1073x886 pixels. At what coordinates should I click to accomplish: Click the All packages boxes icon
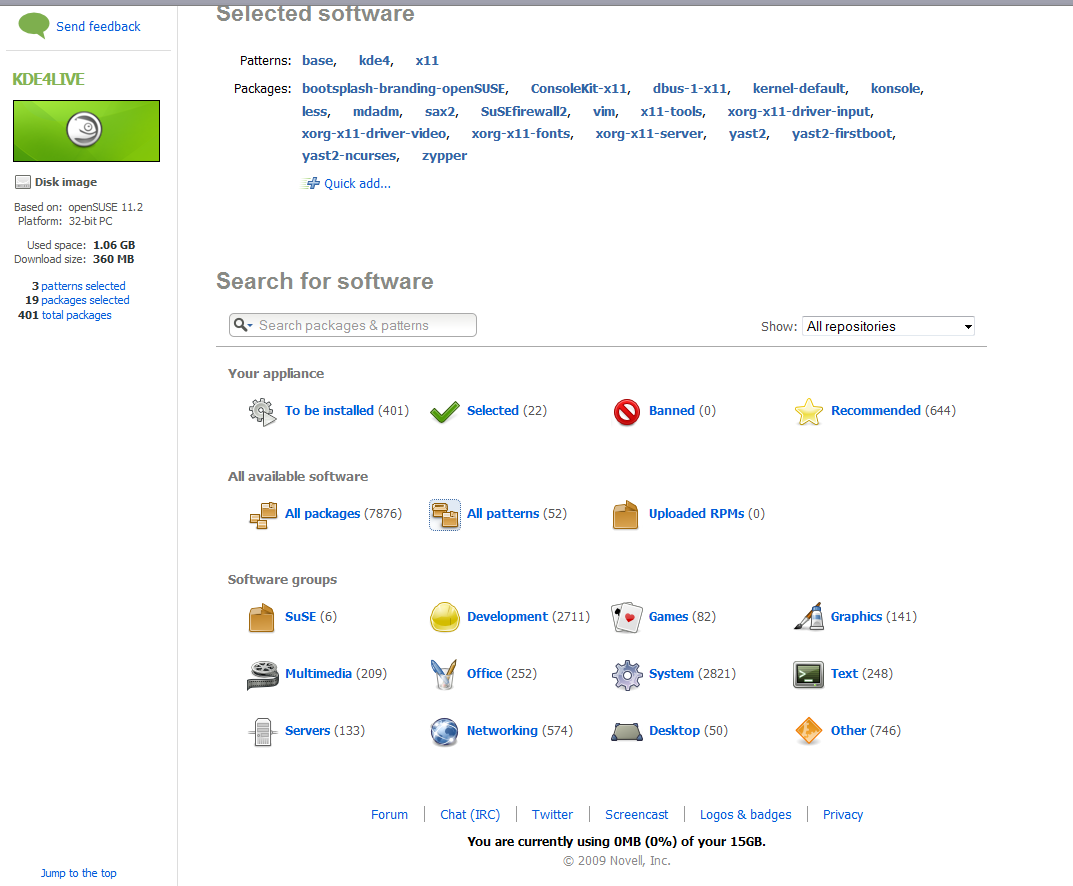tap(263, 515)
